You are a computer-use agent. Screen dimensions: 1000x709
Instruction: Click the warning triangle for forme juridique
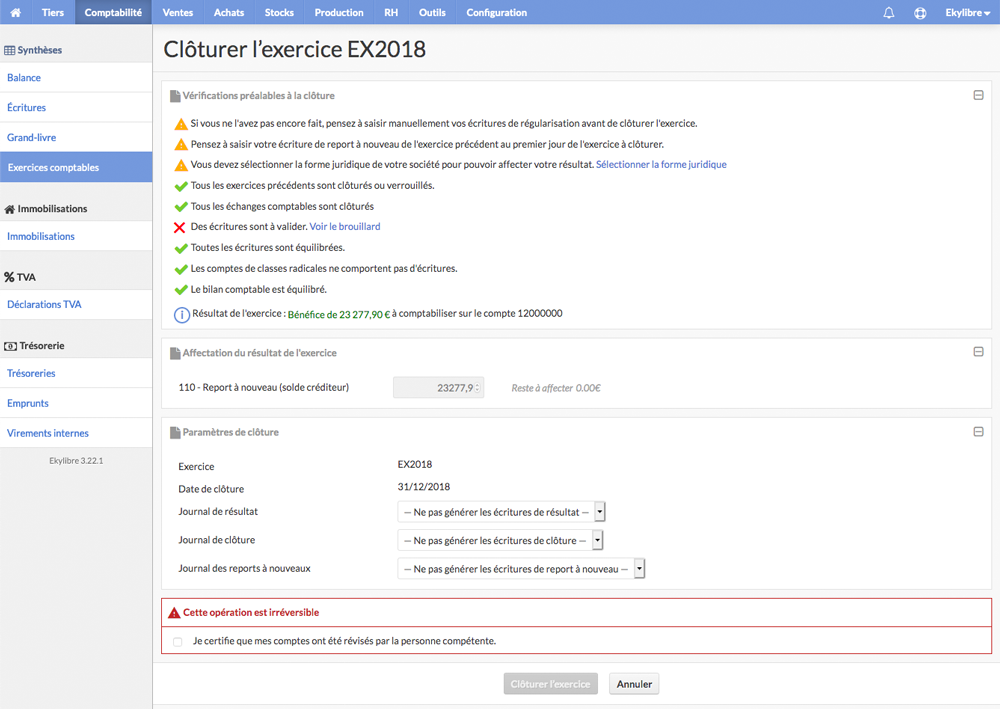(x=181, y=165)
